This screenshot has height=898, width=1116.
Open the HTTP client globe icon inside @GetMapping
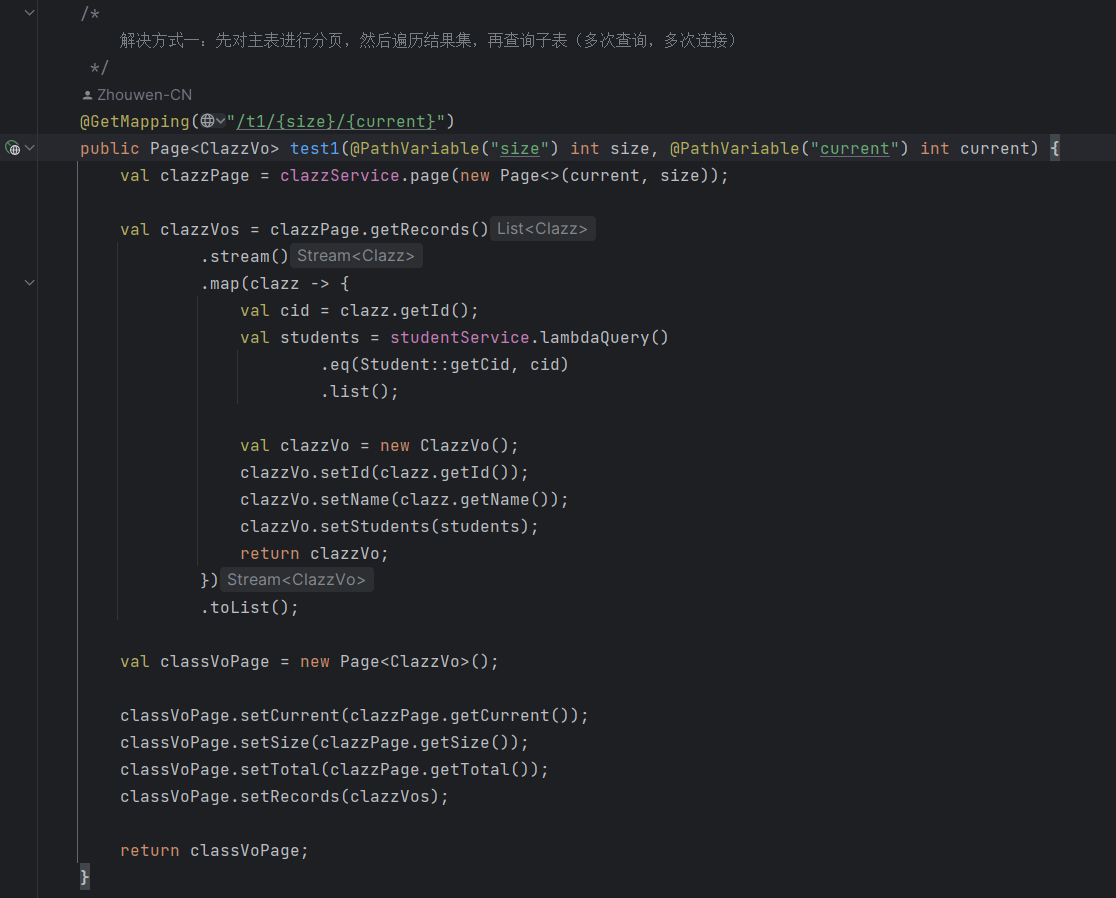[x=208, y=121]
